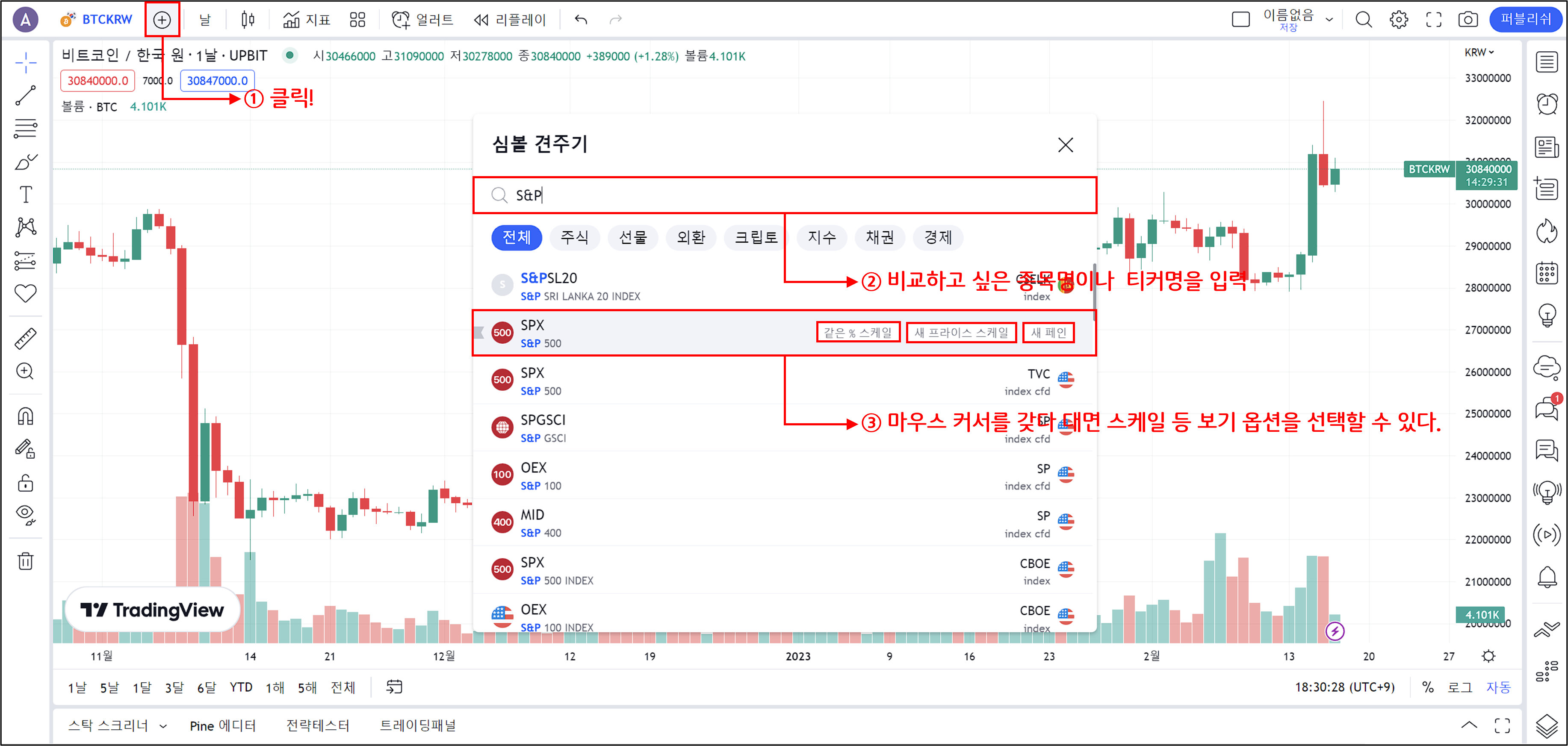Click the 퍼블리쉬 publish button
1568x746 pixels.
pyautogui.click(x=1525, y=20)
